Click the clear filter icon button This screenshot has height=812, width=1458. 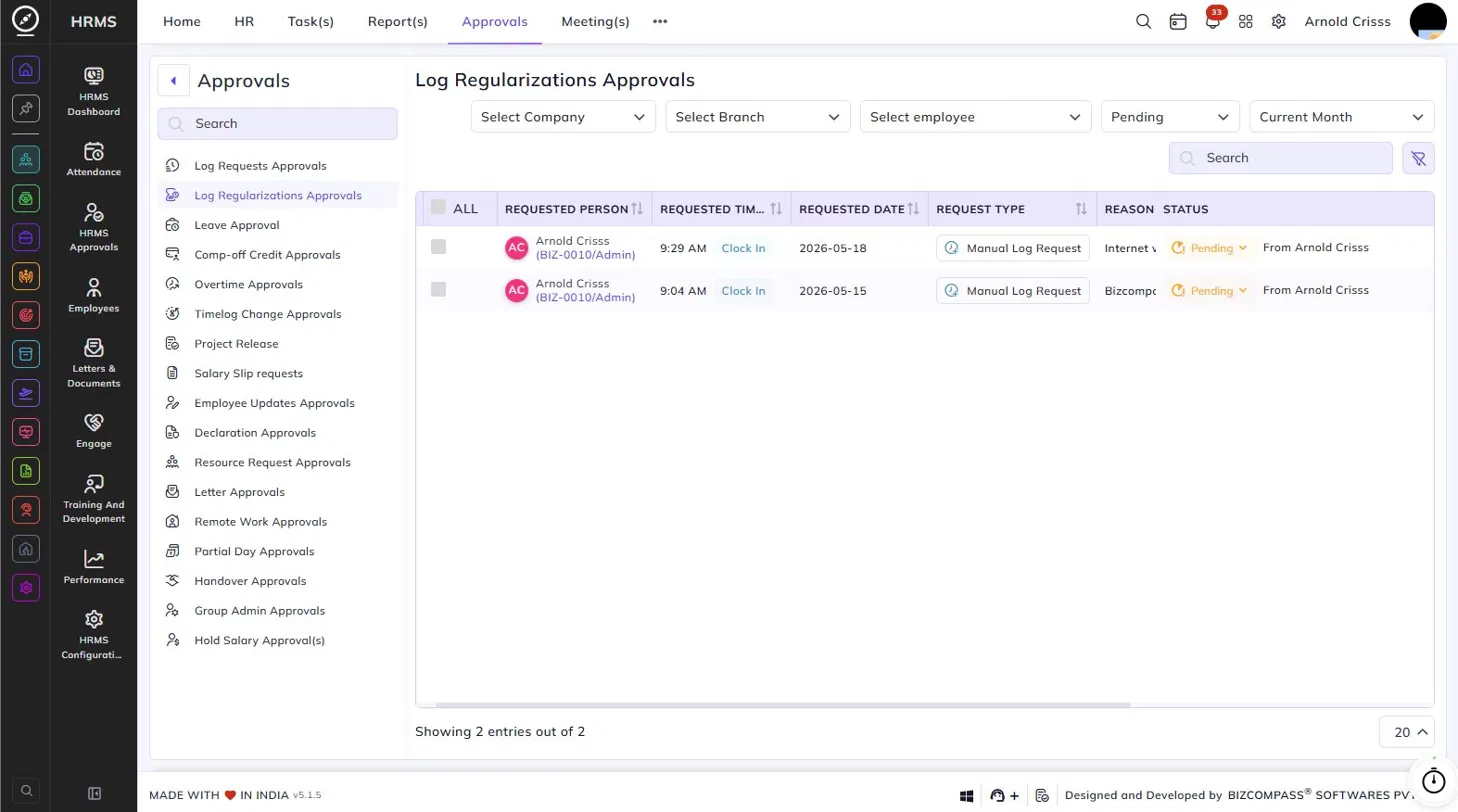[1418, 158]
